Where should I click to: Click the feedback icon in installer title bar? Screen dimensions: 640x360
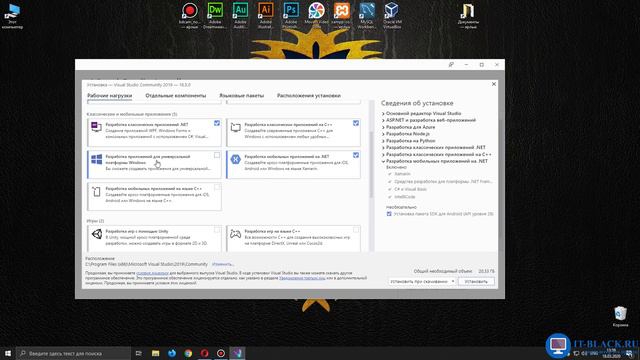click(x=451, y=64)
